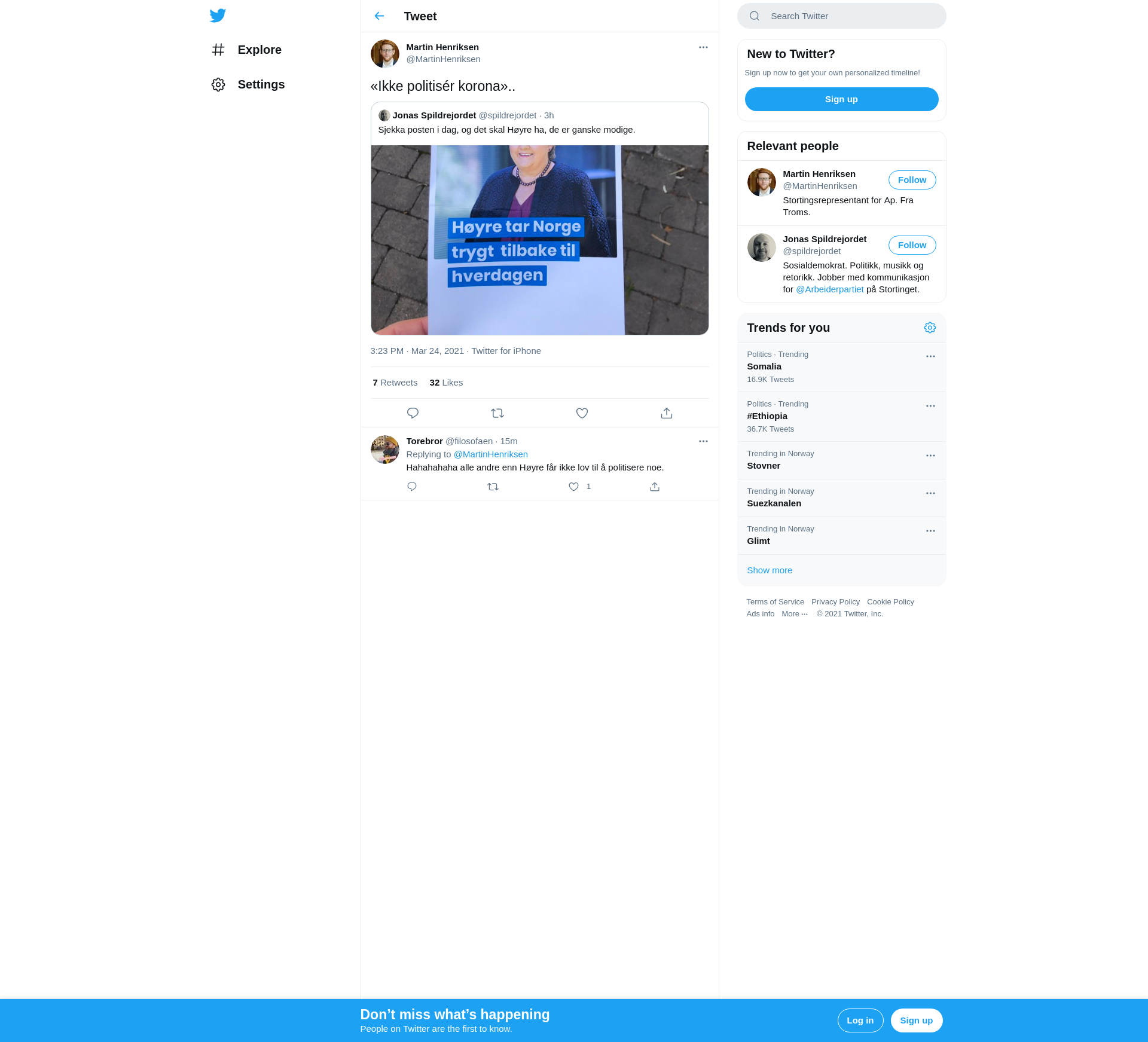Screen dimensions: 1148x1042
Task: Share the main tweet
Action: [667, 413]
